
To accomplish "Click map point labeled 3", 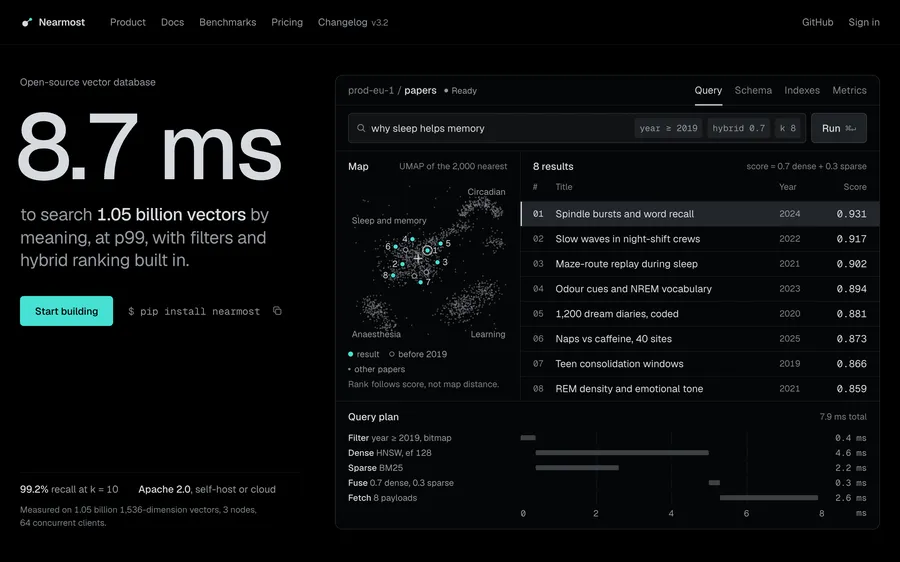I will click(x=437, y=262).
